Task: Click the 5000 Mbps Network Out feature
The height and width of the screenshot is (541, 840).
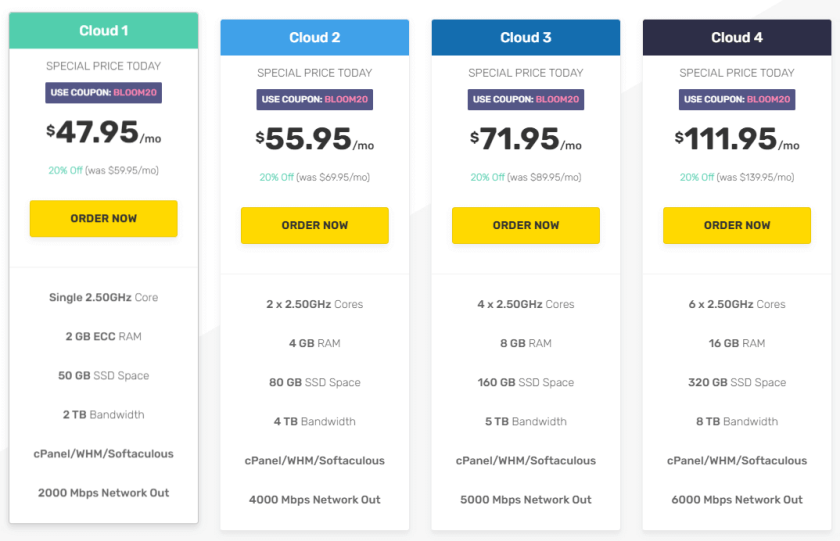Action: point(526,500)
